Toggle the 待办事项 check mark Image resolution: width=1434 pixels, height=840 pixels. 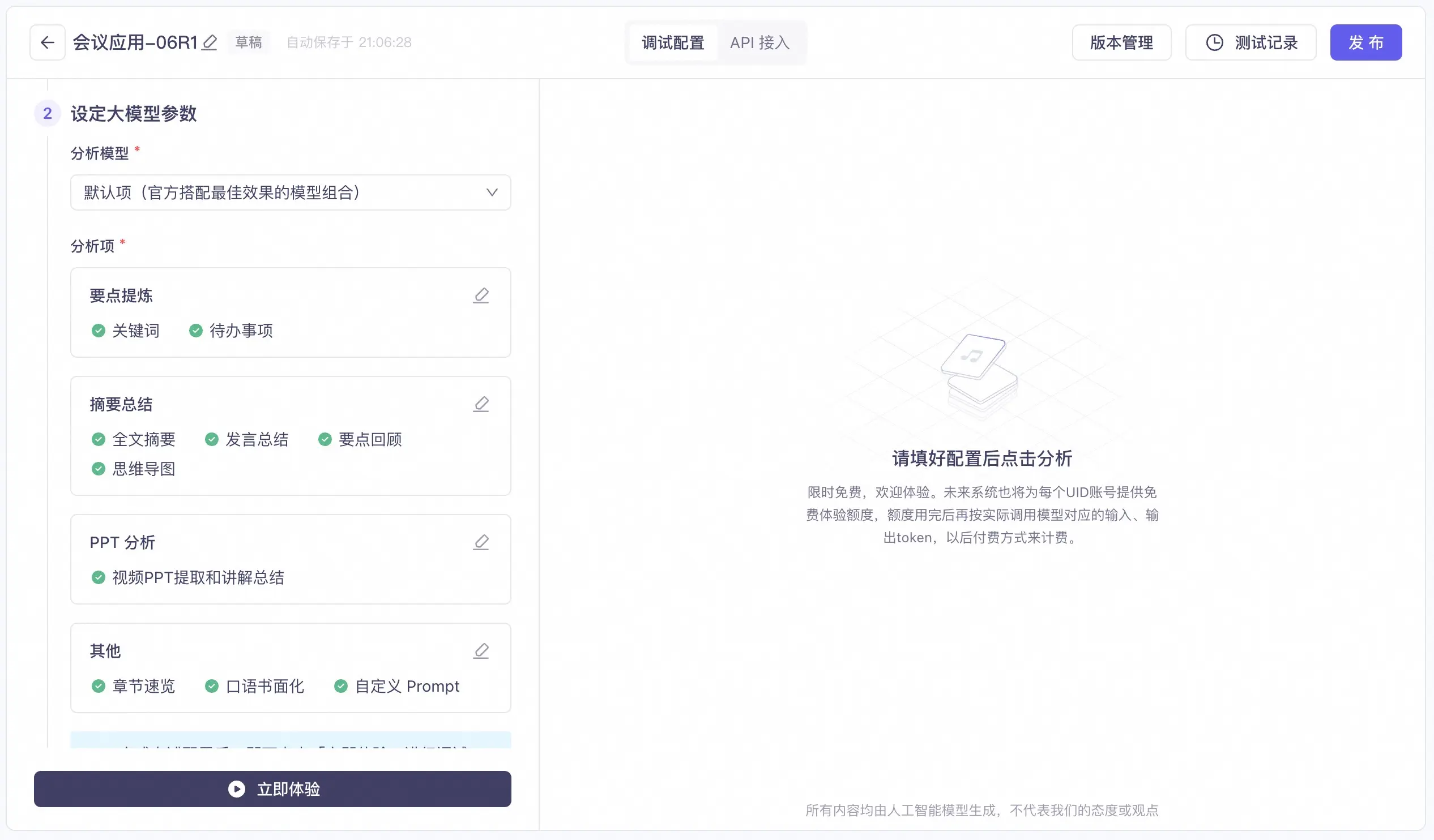(x=196, y=331)
